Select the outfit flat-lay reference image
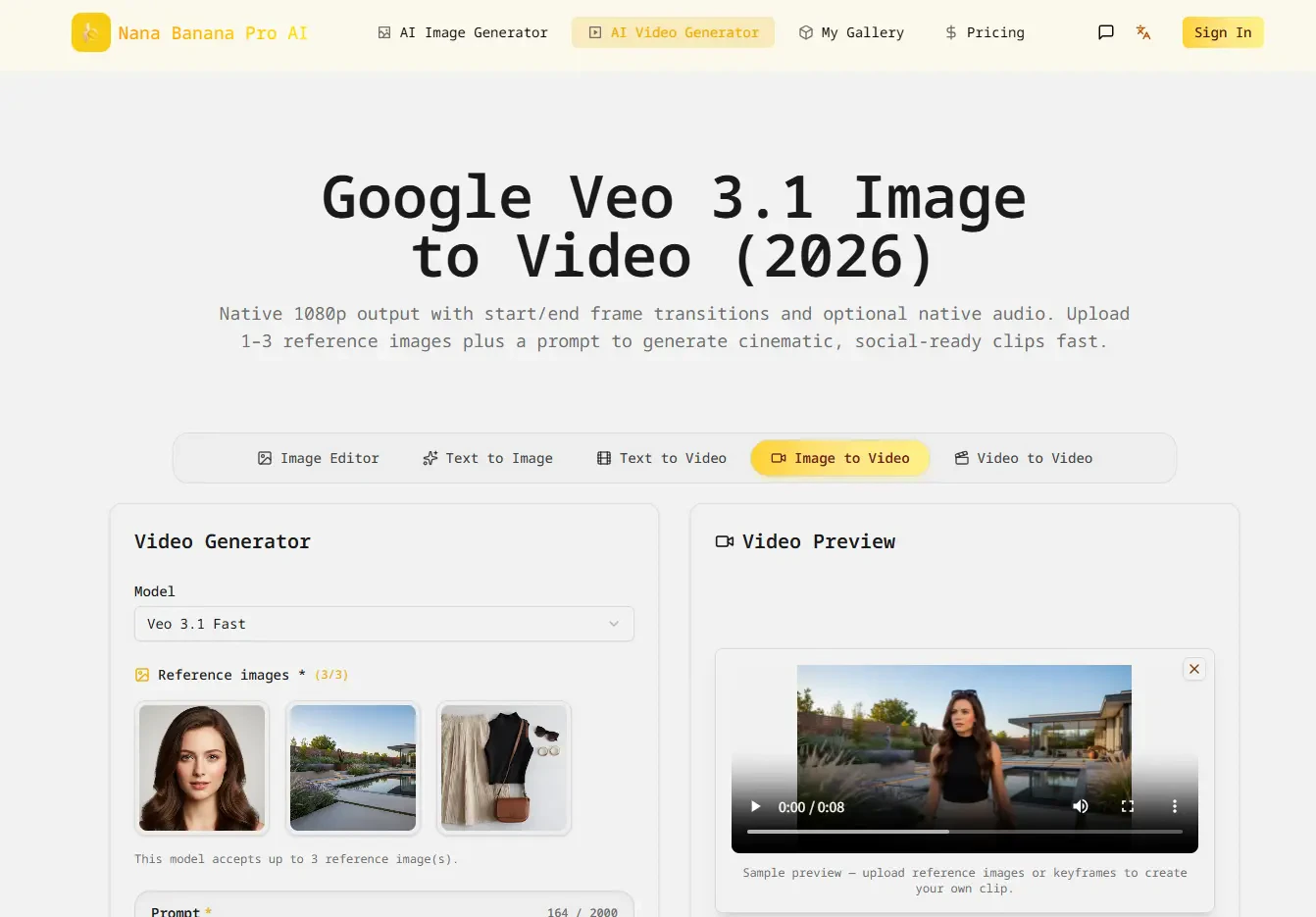 (x=504, y=768)
